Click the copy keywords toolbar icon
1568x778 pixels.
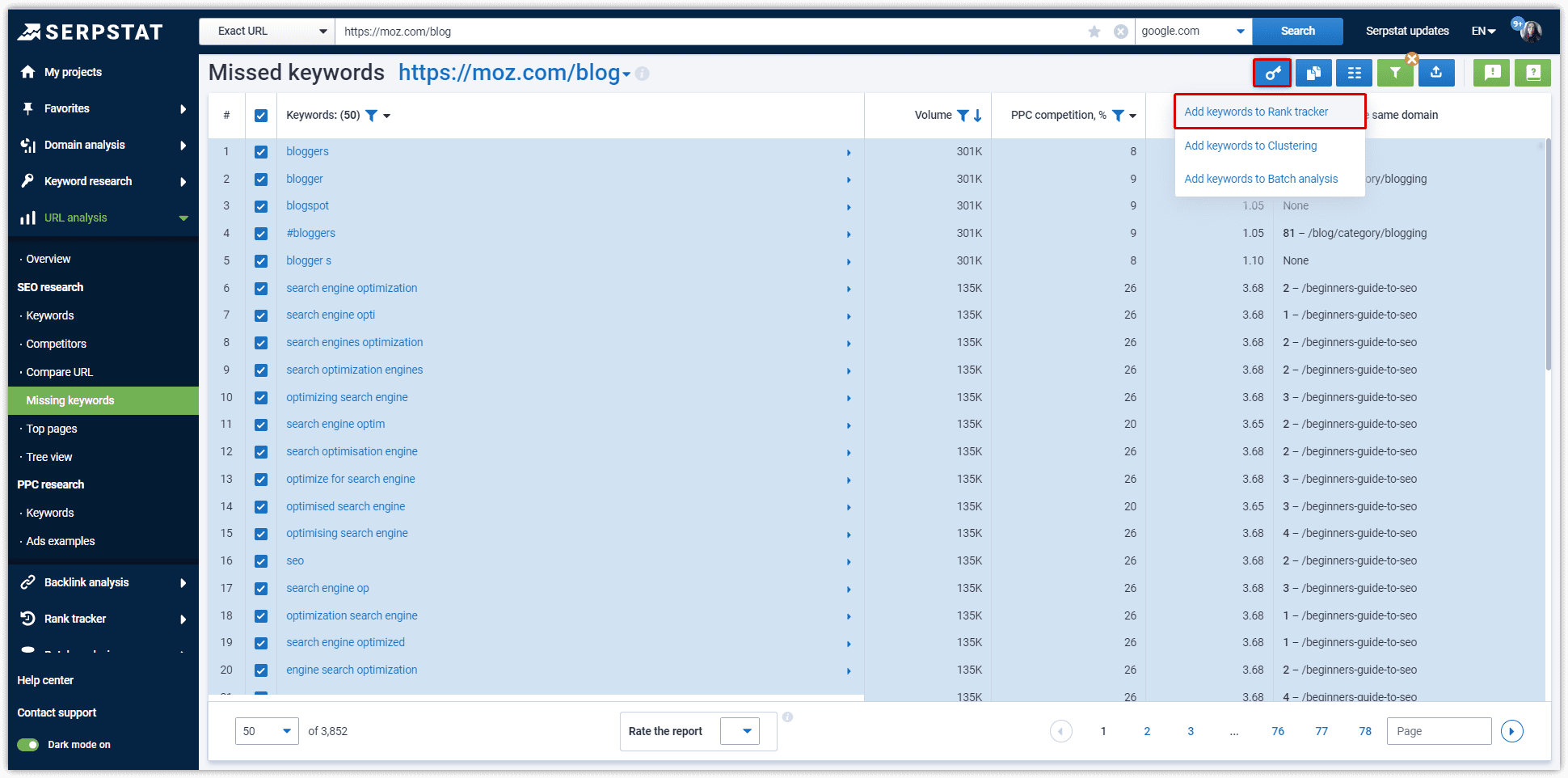point(1313,73)
